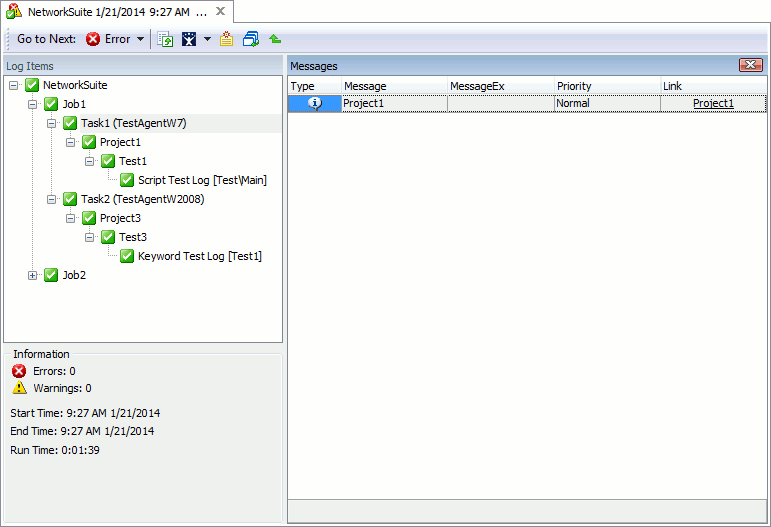The image size is (771, 527).
Task: Click the dark figure toolbar icon
Action: 189,39
